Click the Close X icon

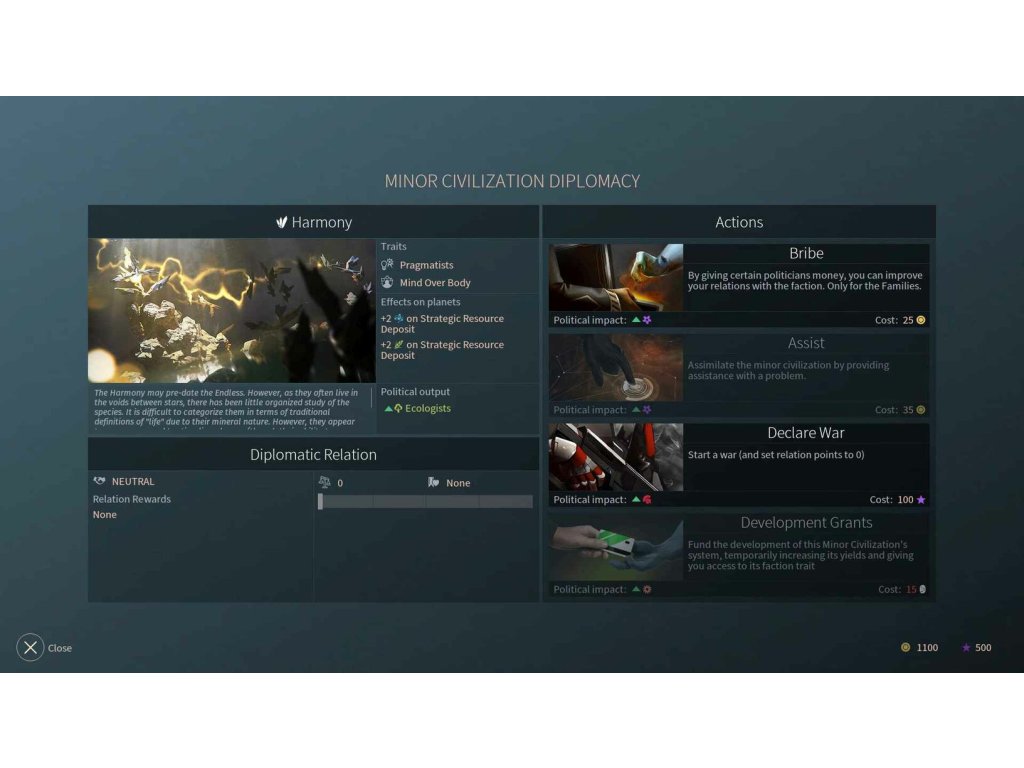(30, 647)
